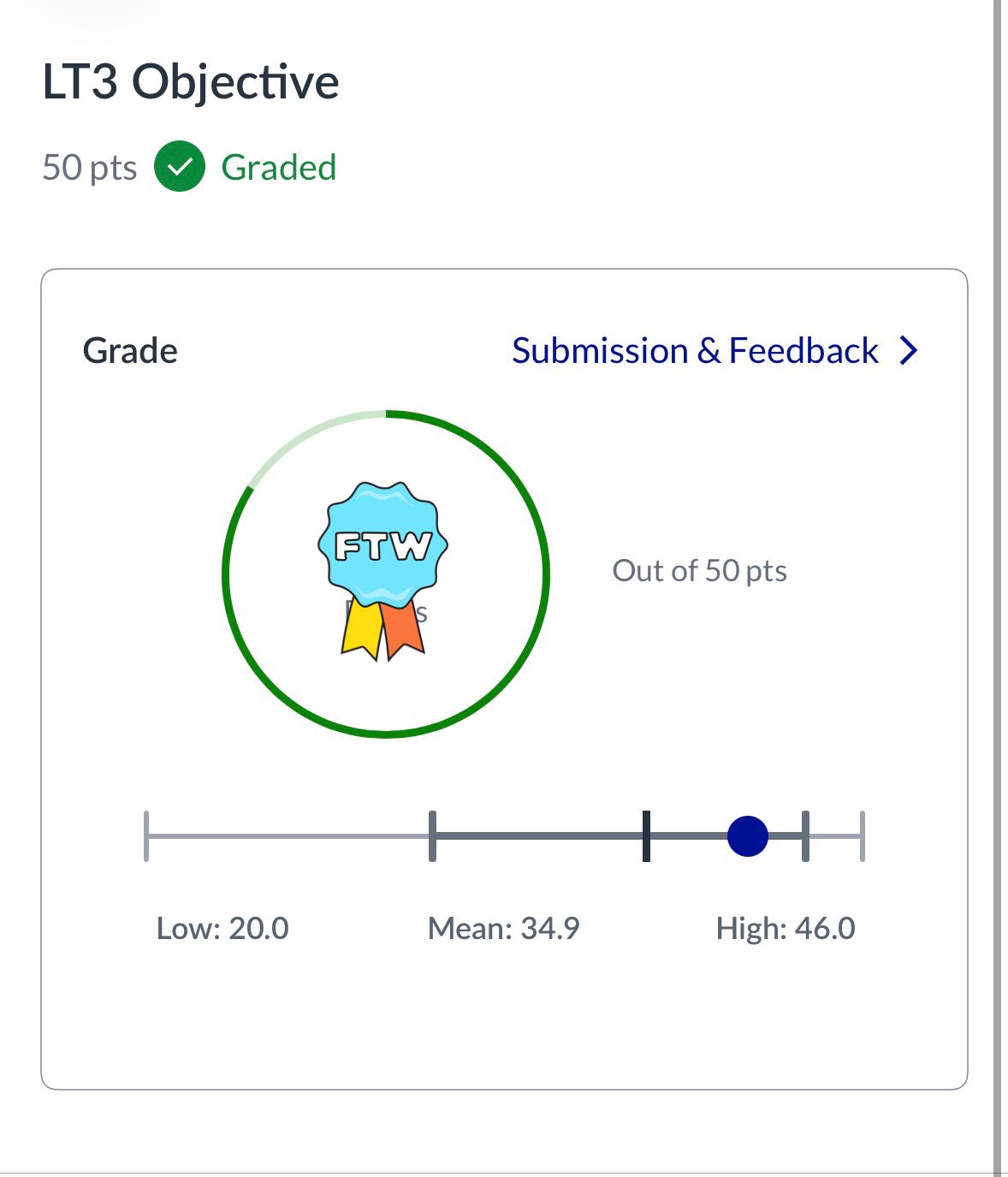Click the green "Graded" status text
Image resolution: width=1008 pixels, height=1177 pixels.
(278, 168)
